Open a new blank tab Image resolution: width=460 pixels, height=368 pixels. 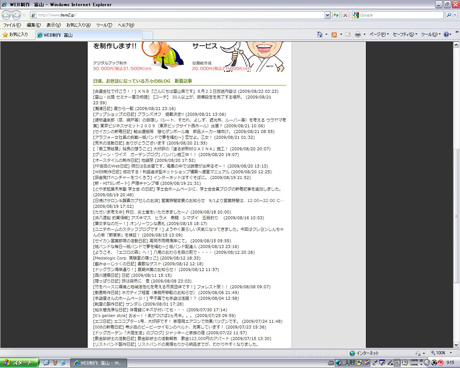point(148,35)
